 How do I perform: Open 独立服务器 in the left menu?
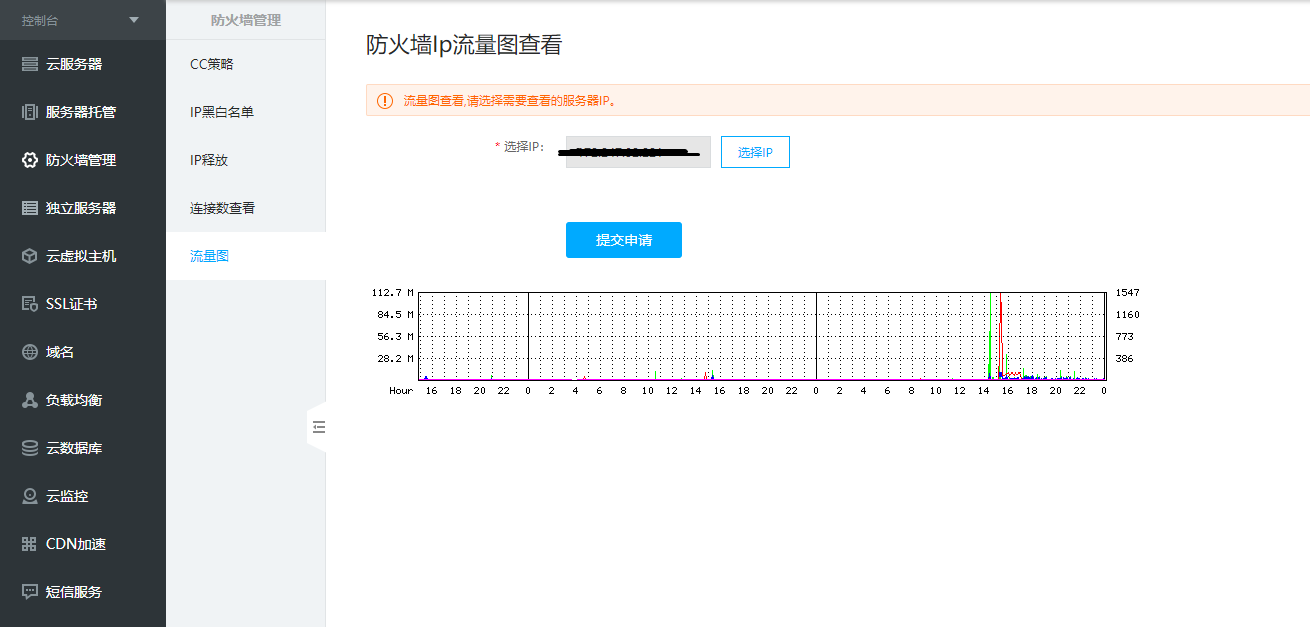tap(83, 208)
